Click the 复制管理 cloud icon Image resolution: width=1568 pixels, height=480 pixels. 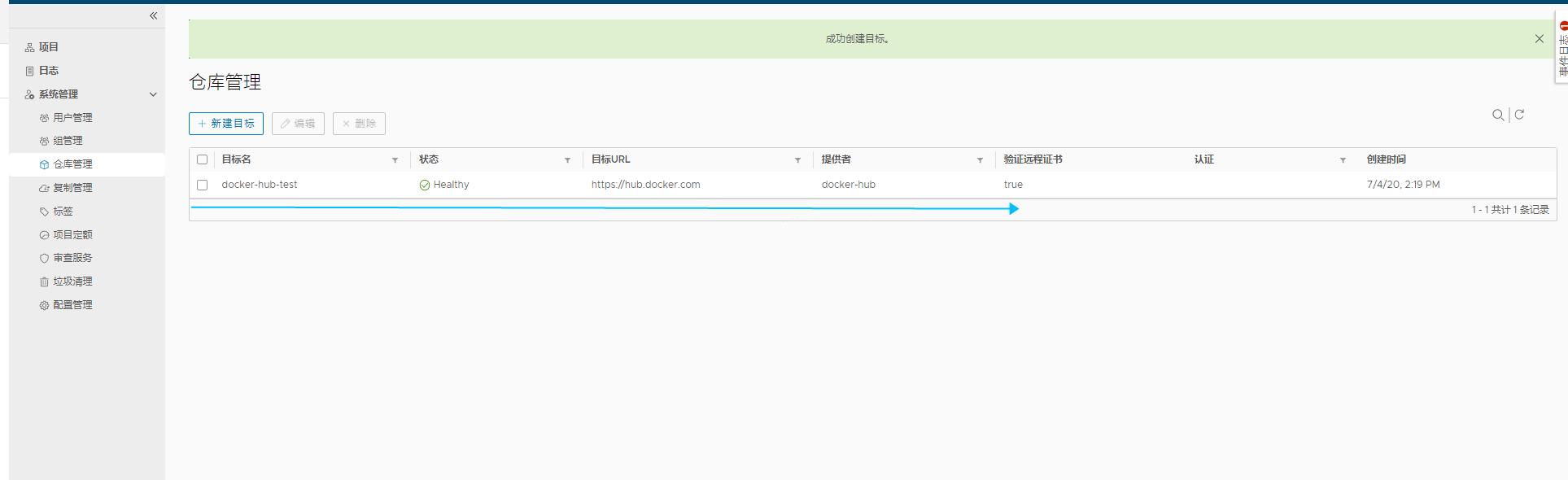[x=44, y=189]
